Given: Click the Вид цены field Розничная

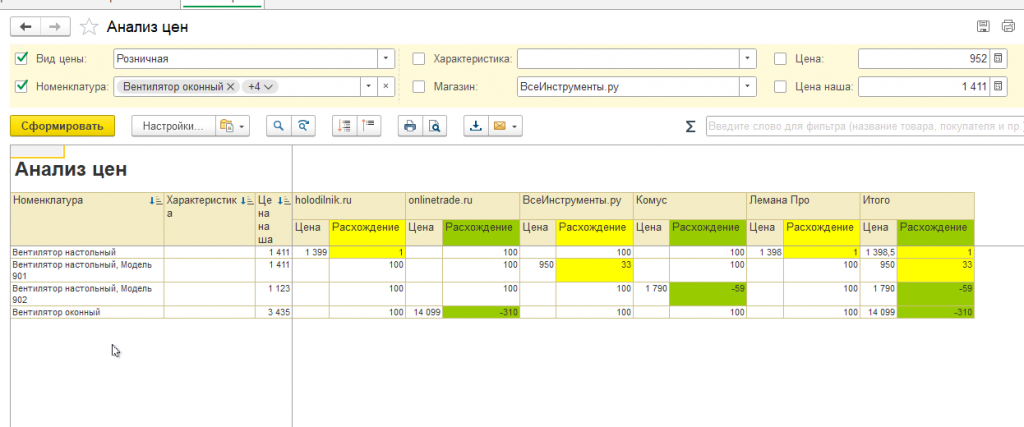Looking at the screenshot, I should point(246,59).
